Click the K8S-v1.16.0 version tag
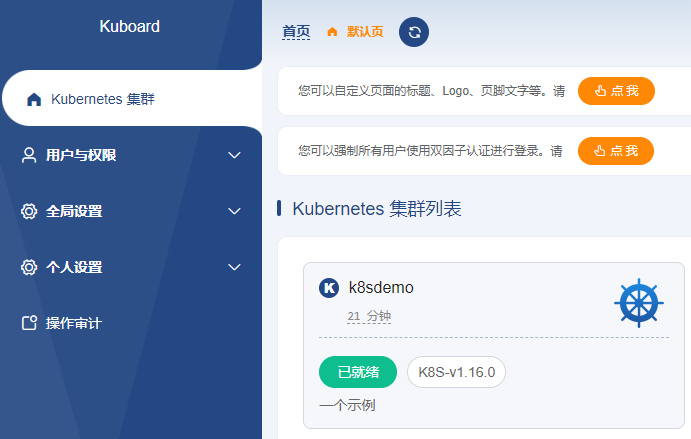Viewport: 691px width, 439px height. pyautogui.click(x=456, y=372)
